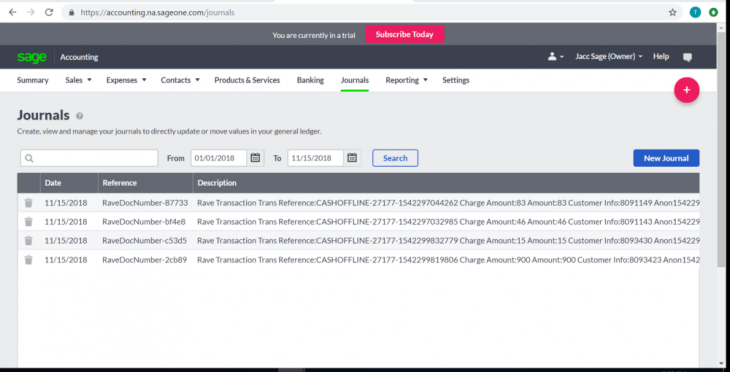Open reference RaveDocNumber-c53d5

(144, 241)
